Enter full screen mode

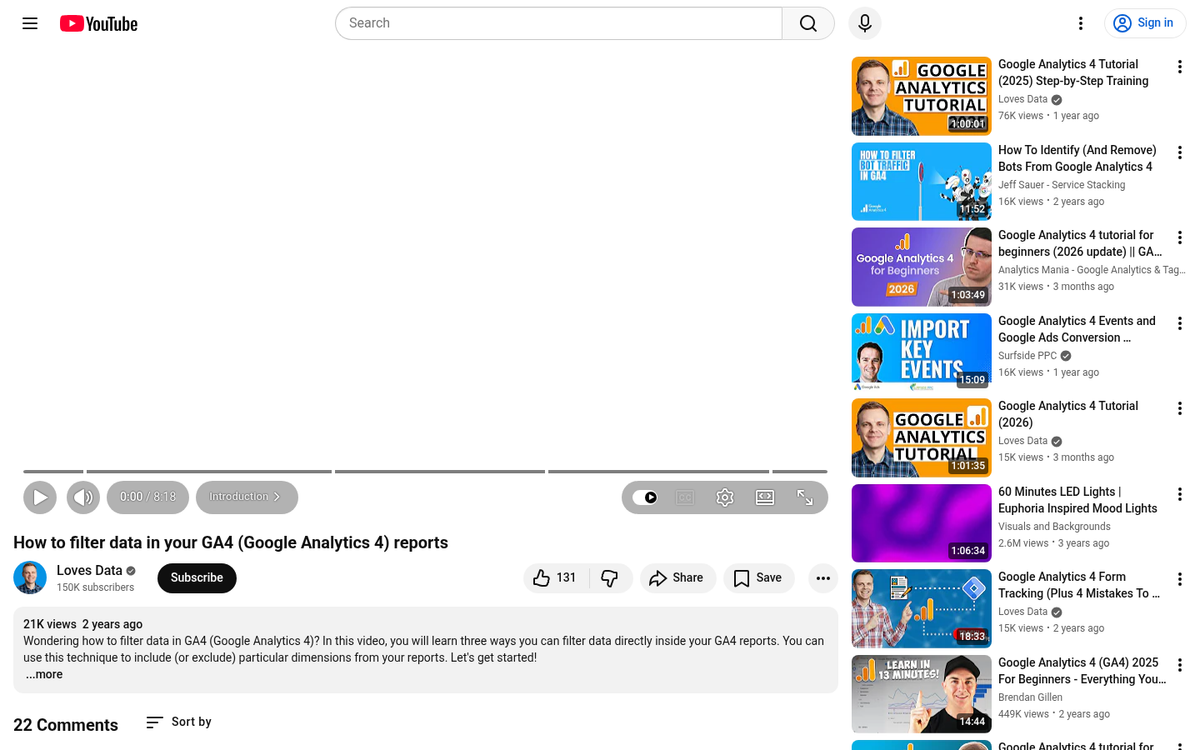(805, 497)
